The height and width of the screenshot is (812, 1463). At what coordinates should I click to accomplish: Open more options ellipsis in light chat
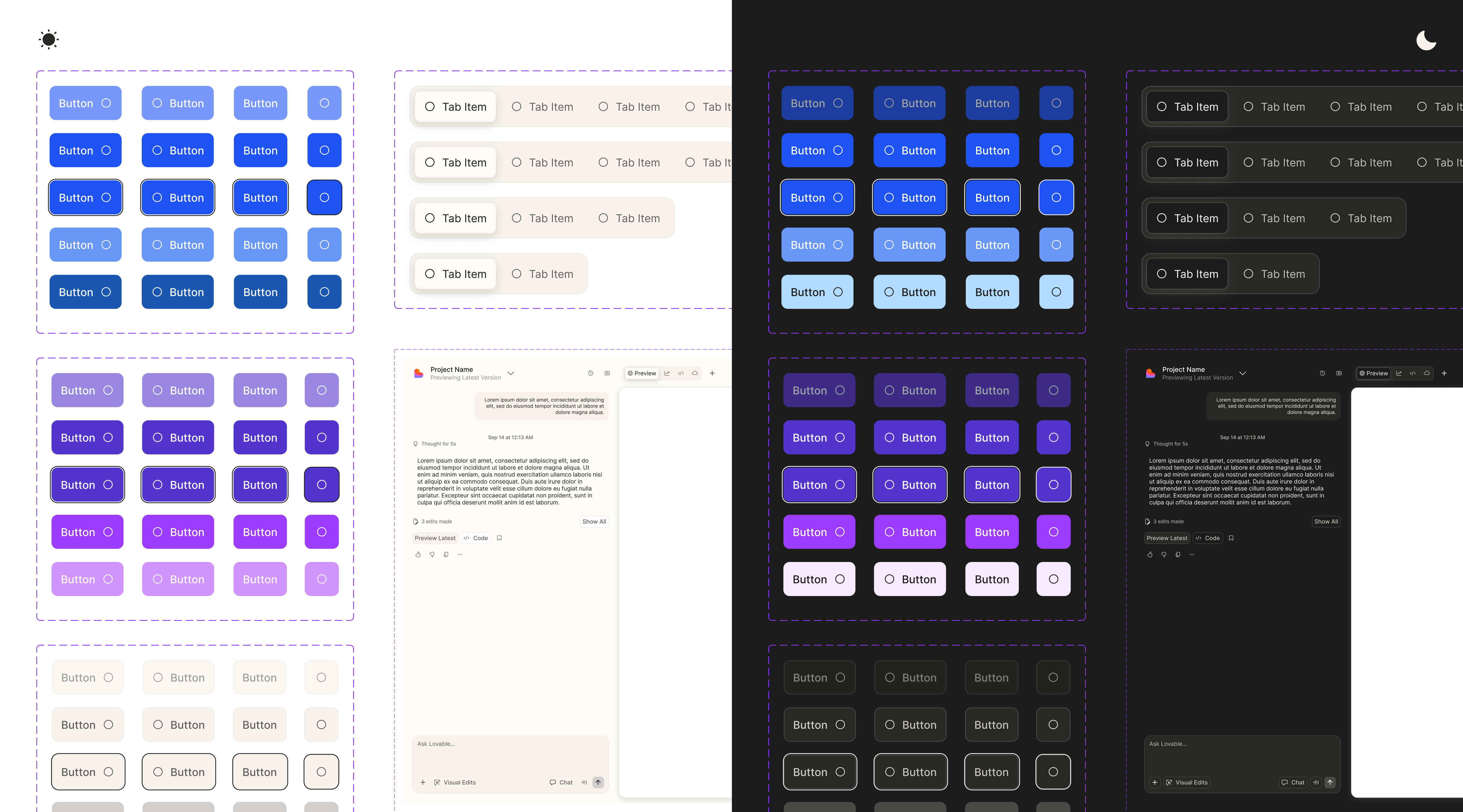pyautogui.click(x=460, y=554)
